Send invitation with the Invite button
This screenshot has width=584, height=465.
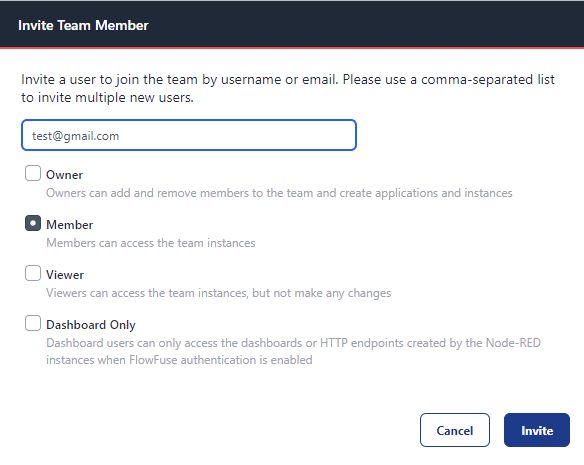tap(537, 430)
